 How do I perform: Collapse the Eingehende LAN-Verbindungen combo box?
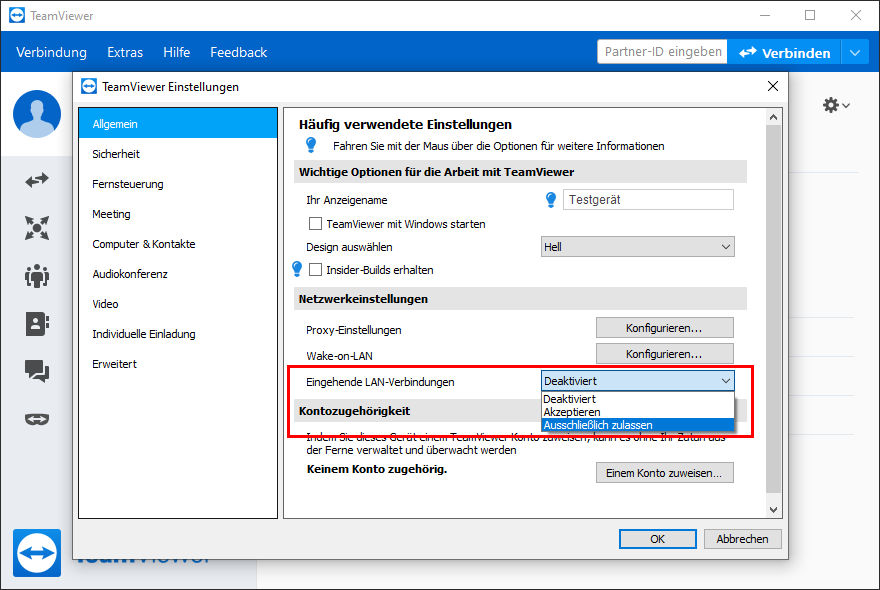coord(638,381)
